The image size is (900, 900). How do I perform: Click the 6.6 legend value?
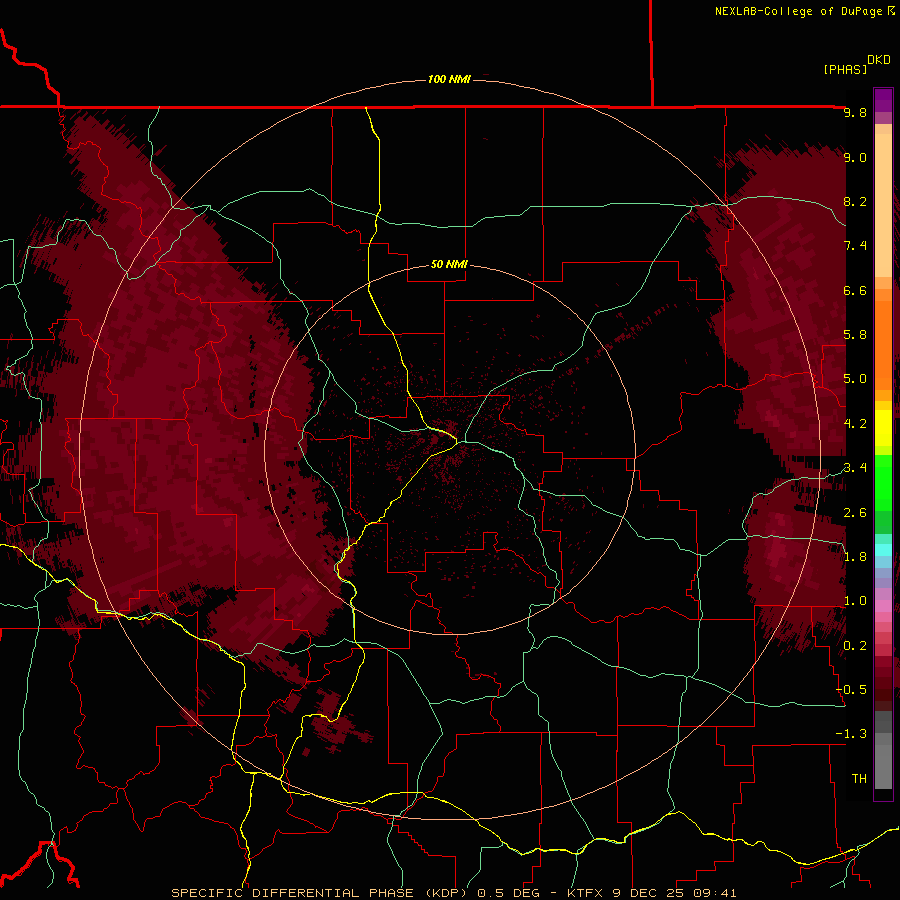(x=855, y=290)
